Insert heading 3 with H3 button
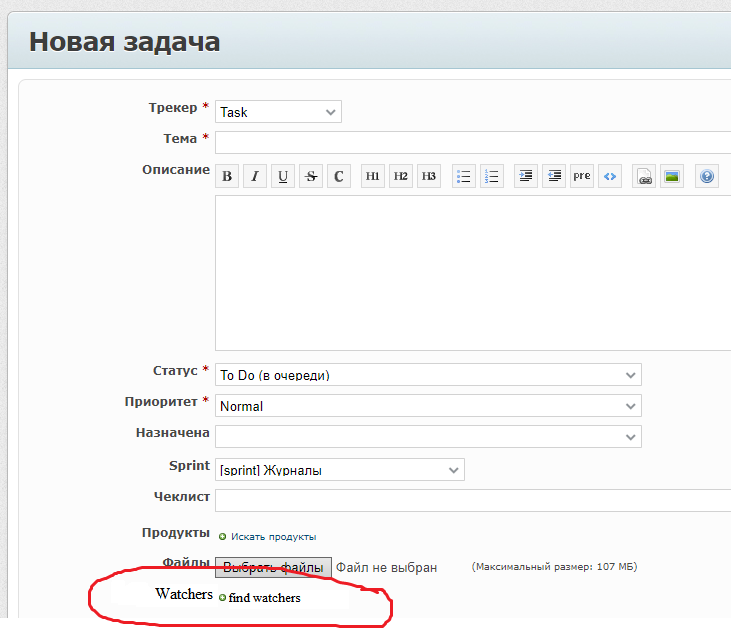Image resolution: width=745 pixels, height=642 pixels. 429,176
